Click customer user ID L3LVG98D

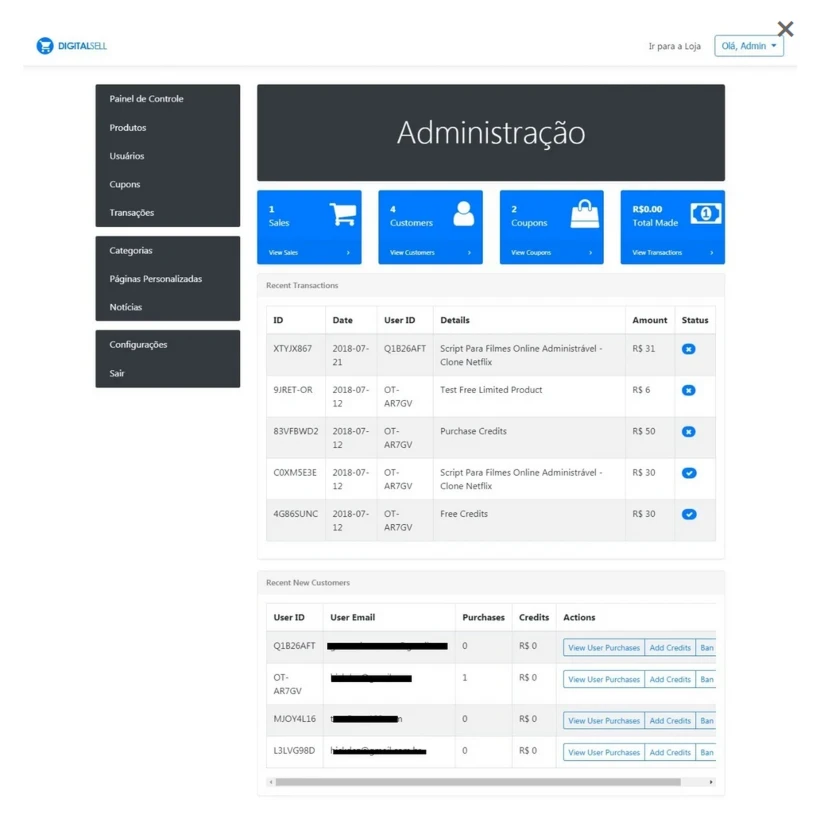point(294,752)
